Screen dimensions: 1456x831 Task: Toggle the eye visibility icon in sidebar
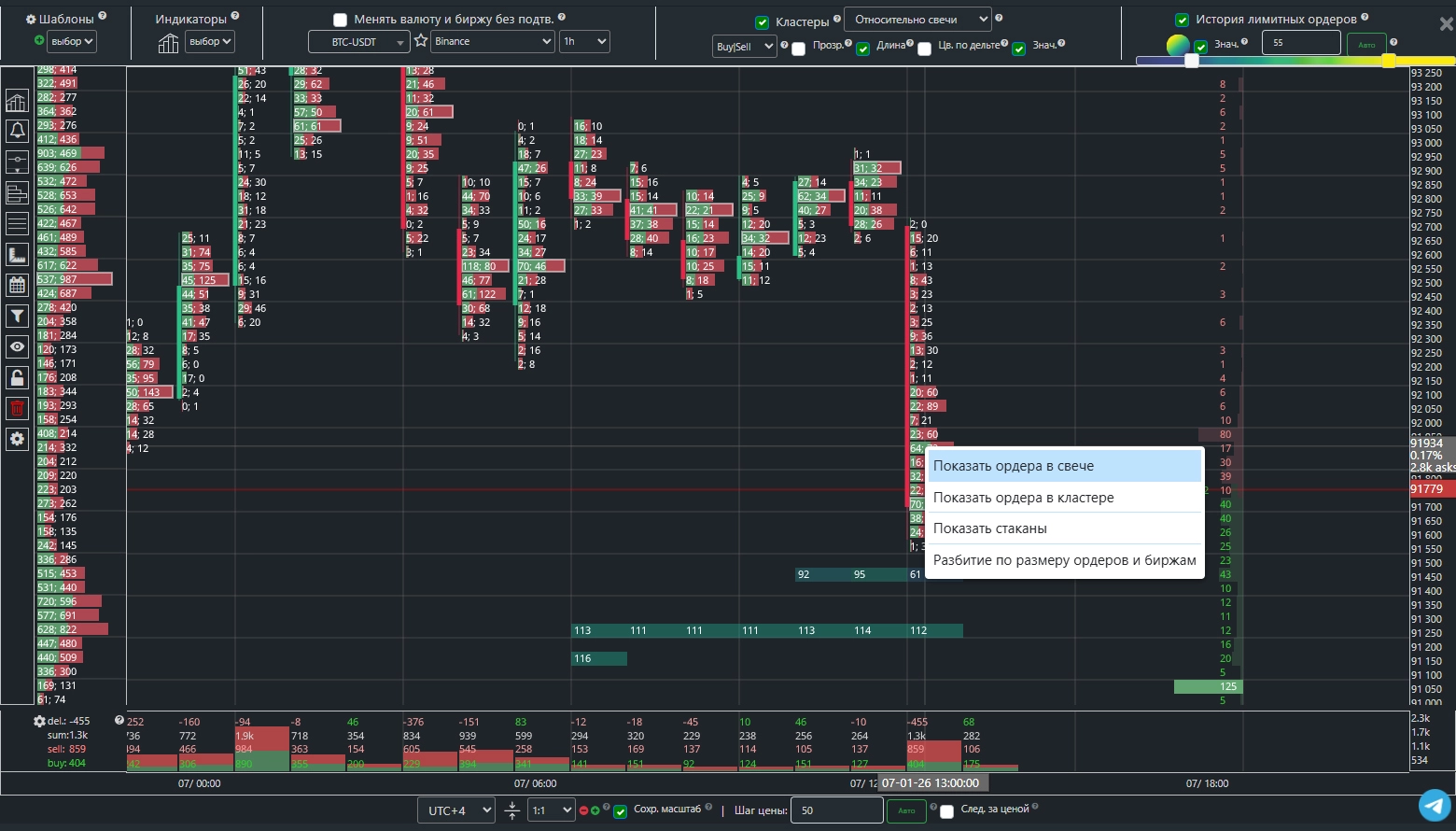(x=17, y=347)
